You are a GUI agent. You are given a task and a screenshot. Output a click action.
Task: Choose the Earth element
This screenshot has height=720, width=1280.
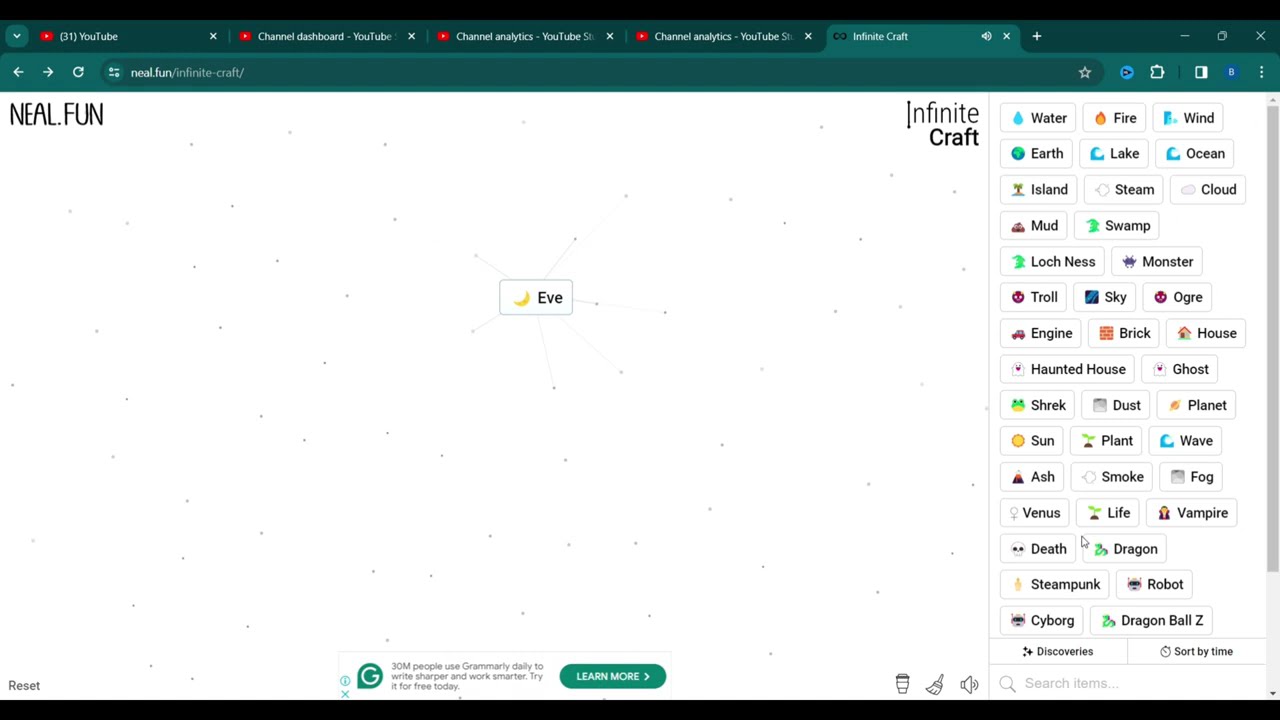point(1036,154)
